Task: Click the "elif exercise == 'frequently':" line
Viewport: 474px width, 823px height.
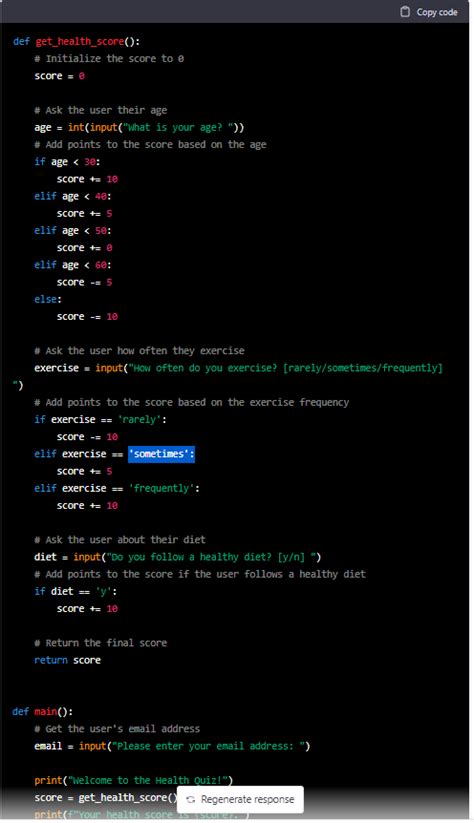Action: tap(117, 488)
